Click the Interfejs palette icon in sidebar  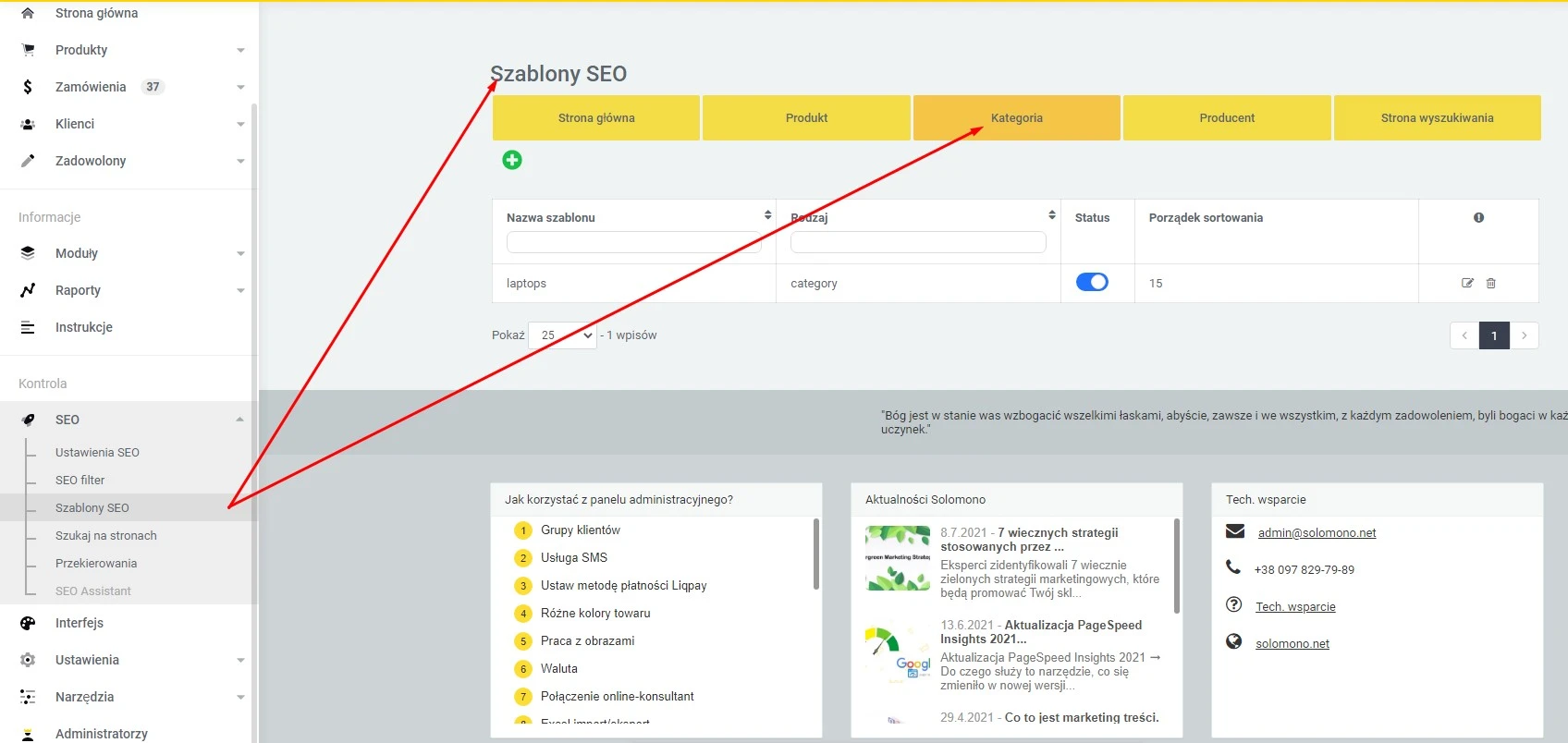click(x=28, y=623)
